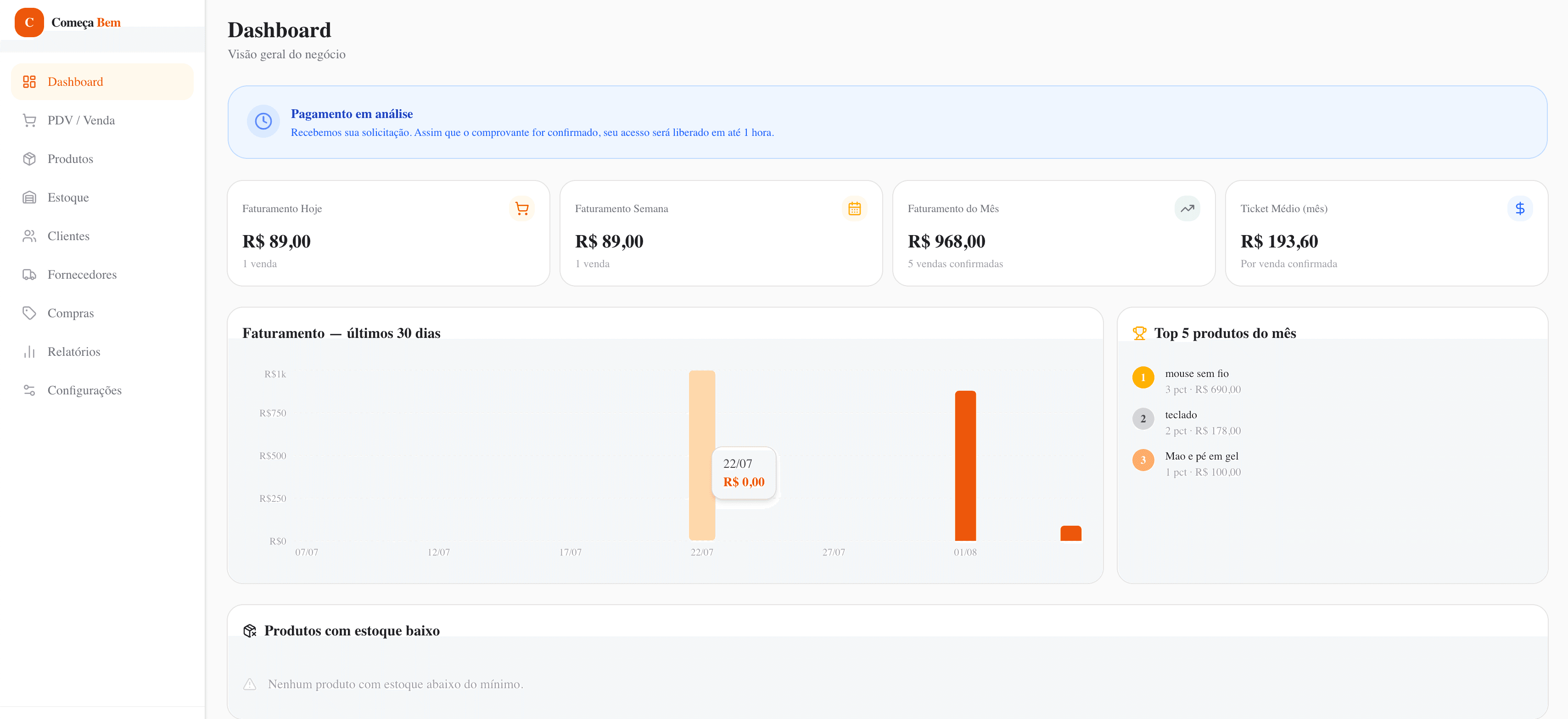
Task: Click the 'R$ 0,00' tooltip value
Action: pyautogui.click(x=744, y=482)
